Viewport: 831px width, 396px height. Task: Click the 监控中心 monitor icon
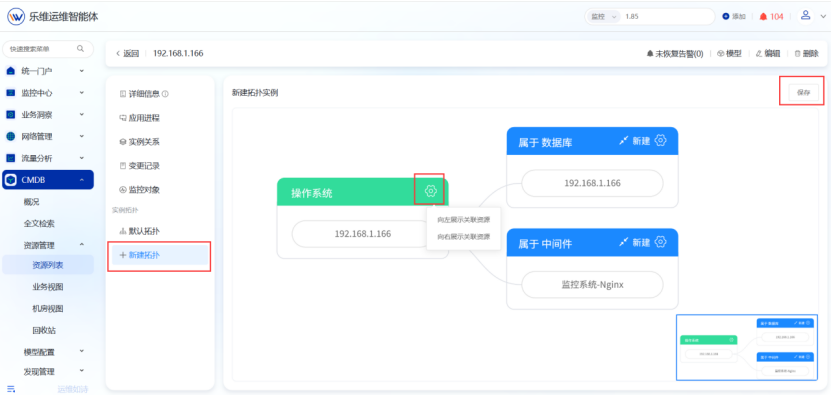point(11,93)
